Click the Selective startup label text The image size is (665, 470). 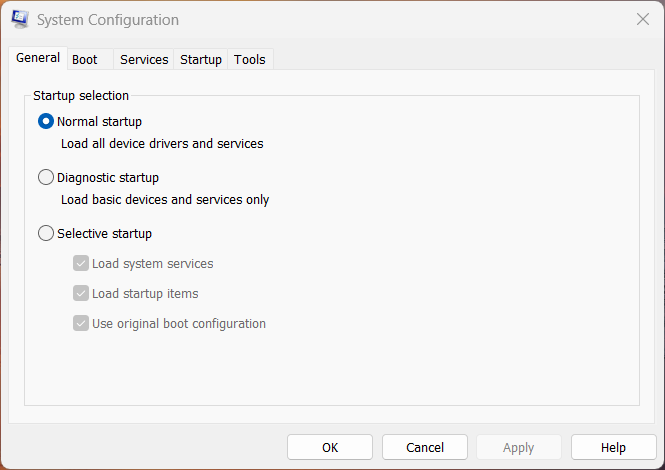click(x=104, y=234)
